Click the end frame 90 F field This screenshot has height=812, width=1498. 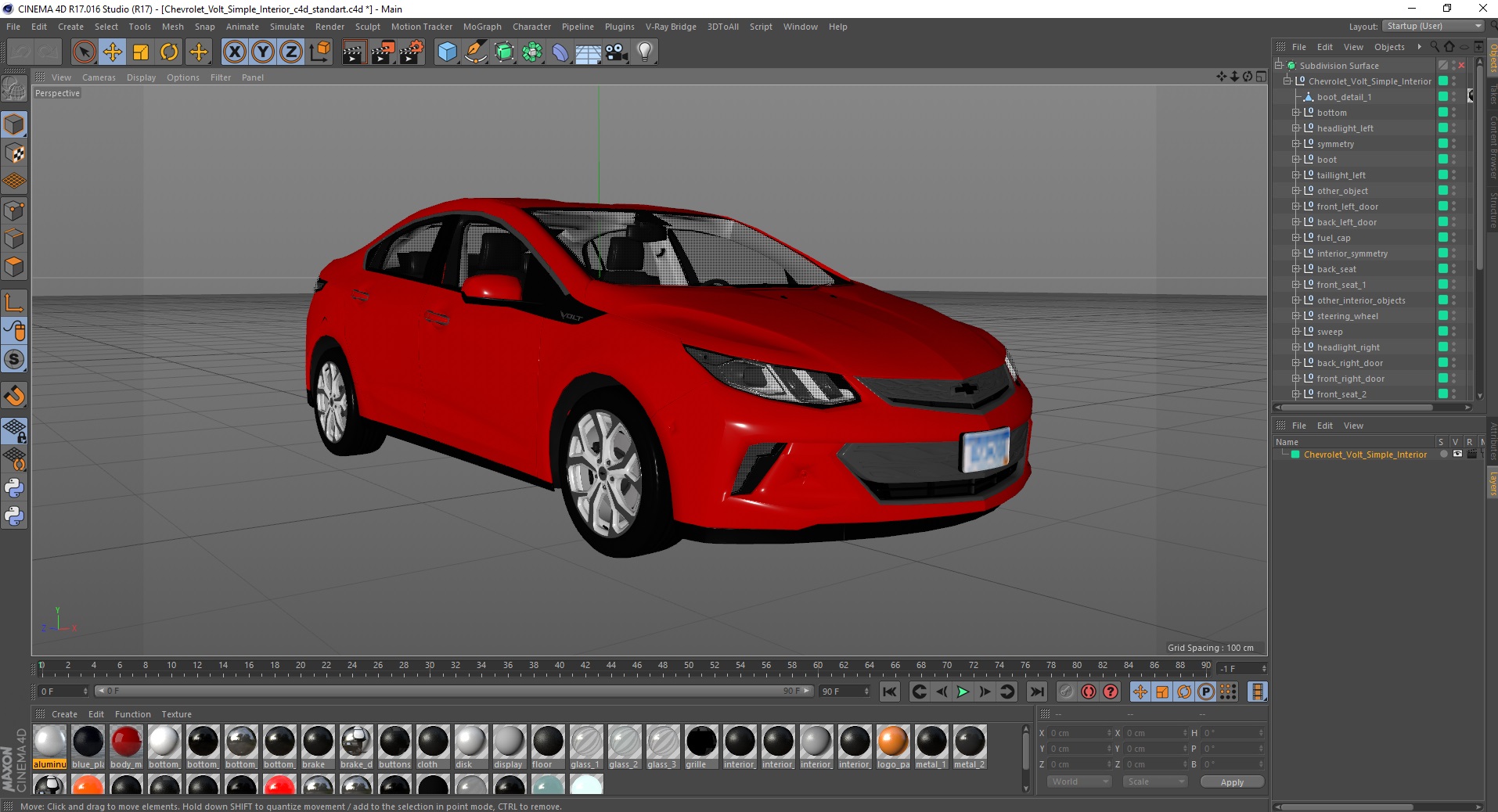(844, 692)
